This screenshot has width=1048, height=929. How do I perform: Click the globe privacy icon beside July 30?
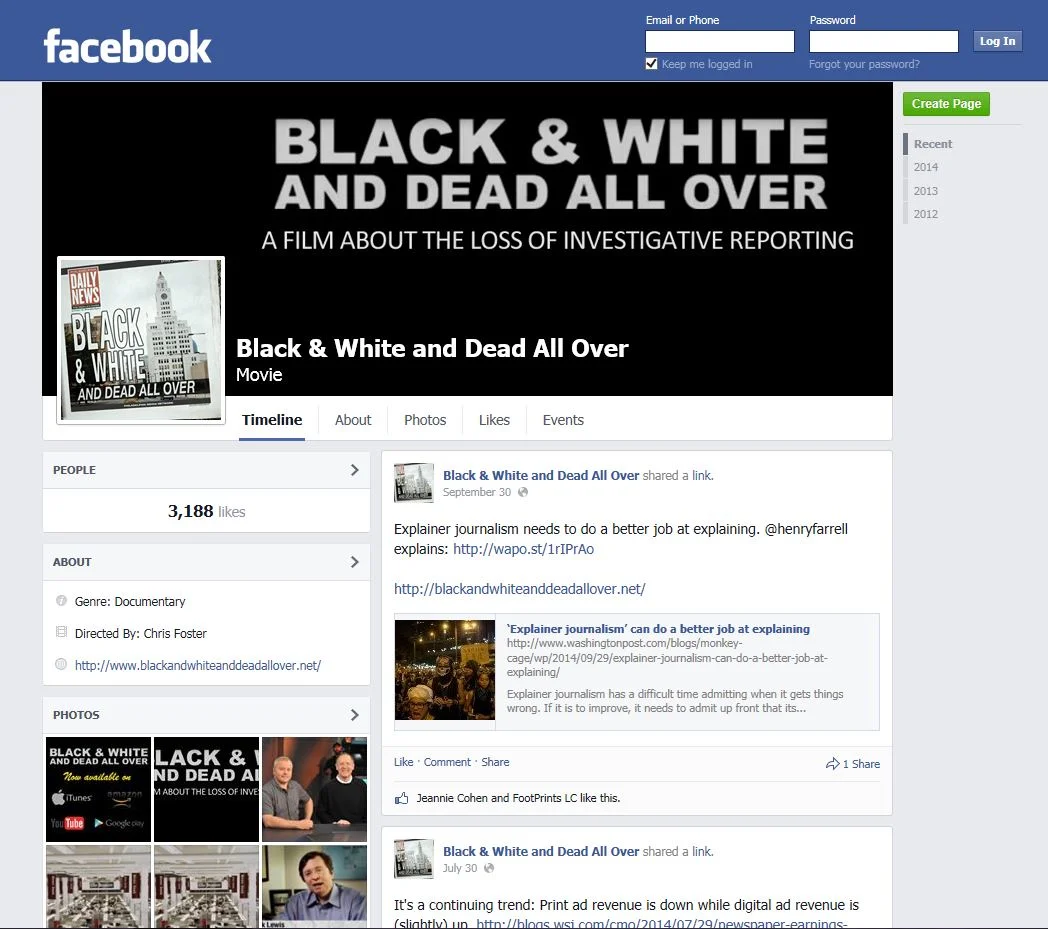coord(489,868)
